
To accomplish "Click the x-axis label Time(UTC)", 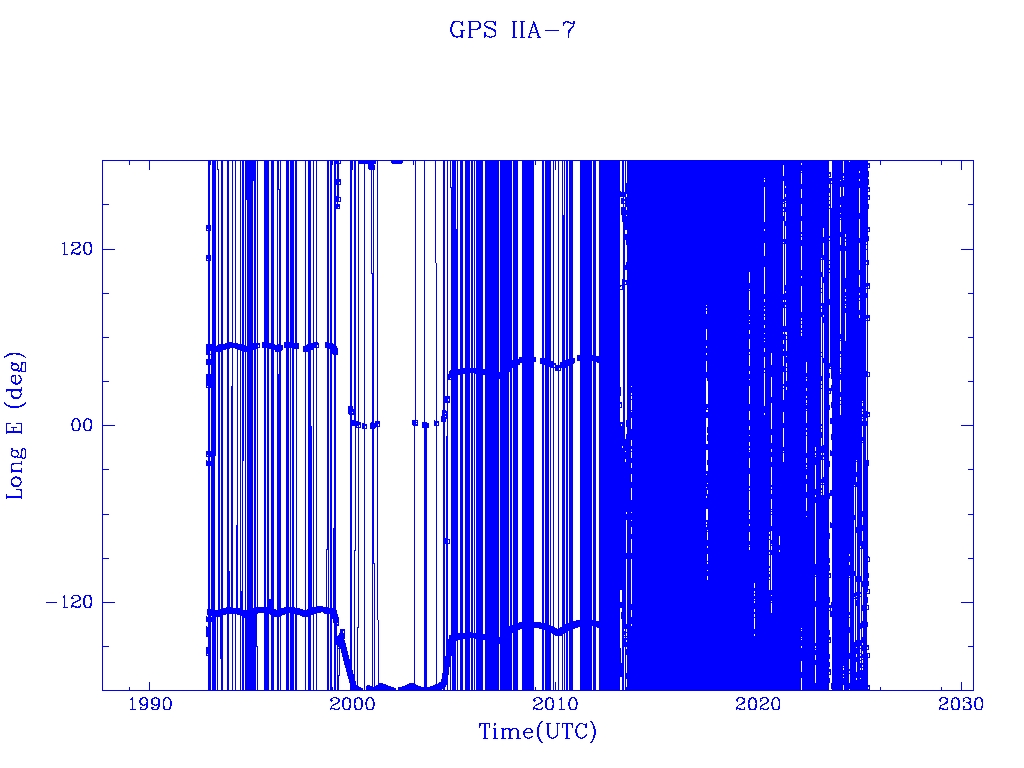I will pos(538,731).
